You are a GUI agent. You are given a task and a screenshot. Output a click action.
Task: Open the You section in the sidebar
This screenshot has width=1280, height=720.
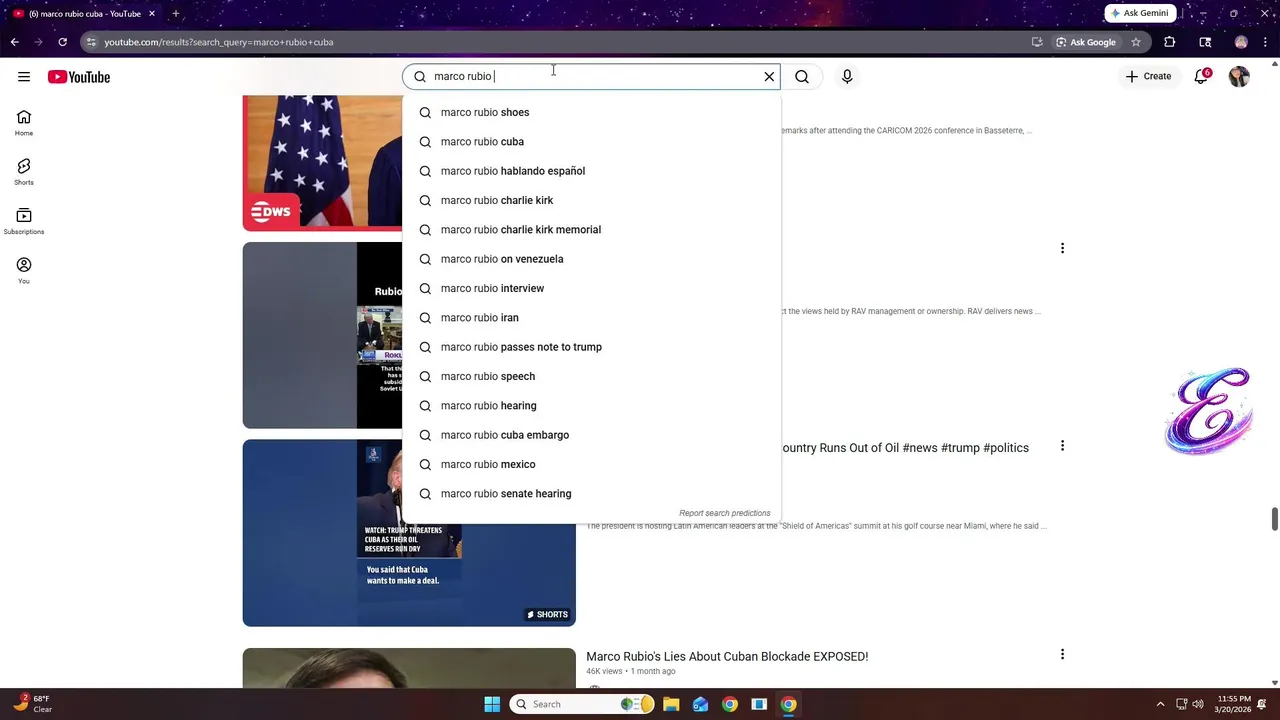point(24,270)
